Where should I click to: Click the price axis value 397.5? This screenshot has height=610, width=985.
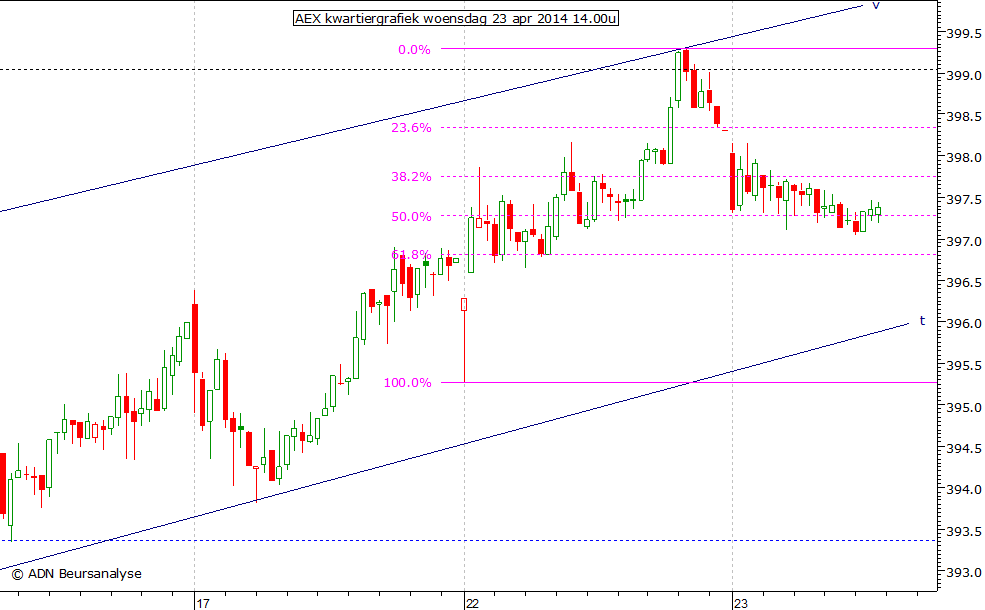(964, 200)
